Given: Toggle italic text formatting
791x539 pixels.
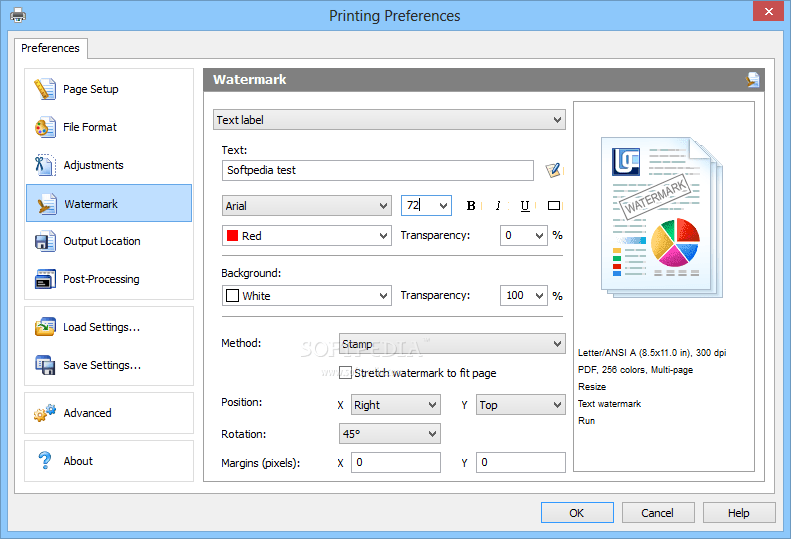Looking at the screenshot, I should 498,206.
